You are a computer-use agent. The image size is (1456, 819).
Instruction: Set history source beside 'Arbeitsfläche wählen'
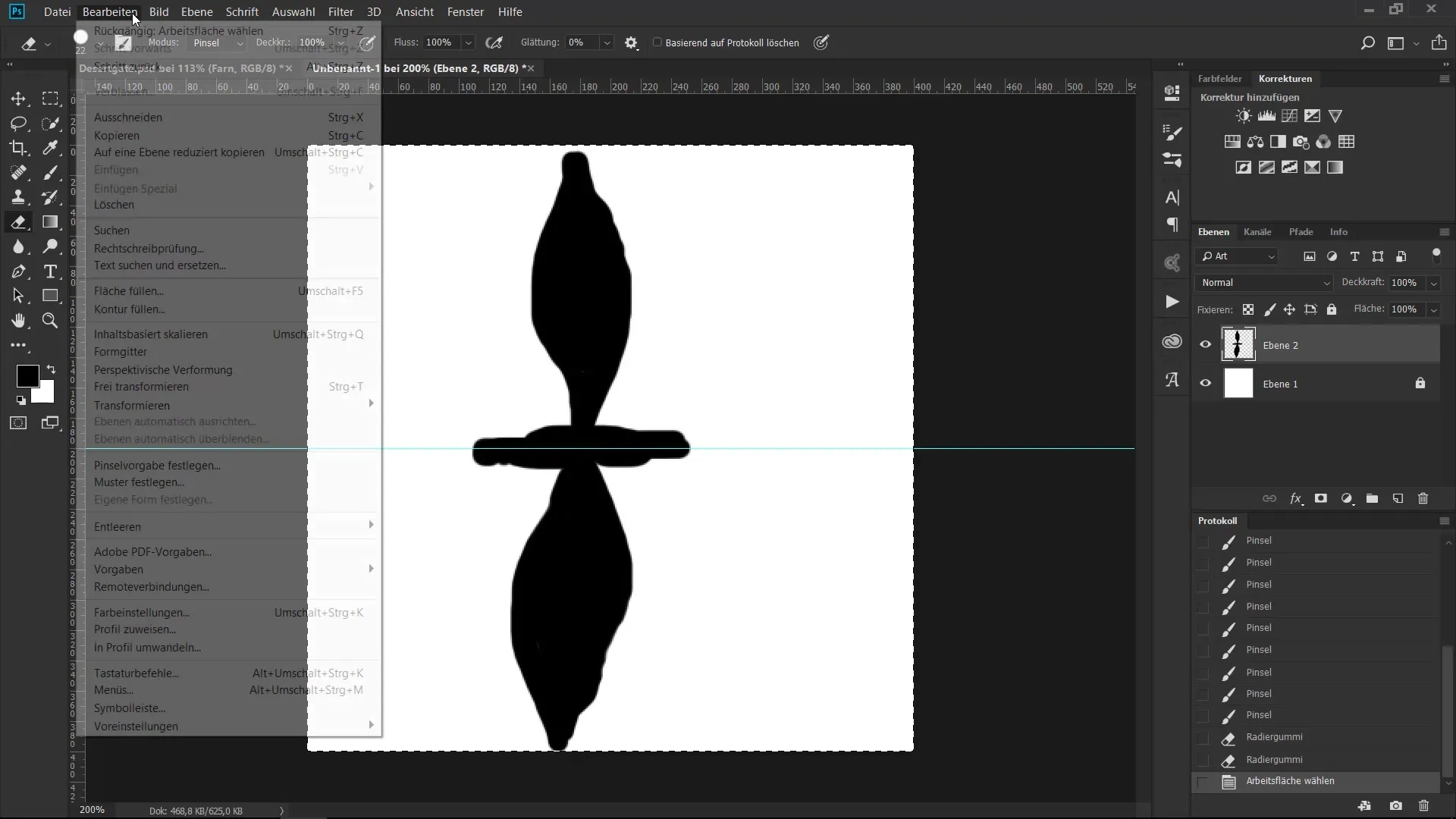[1203, 782]
